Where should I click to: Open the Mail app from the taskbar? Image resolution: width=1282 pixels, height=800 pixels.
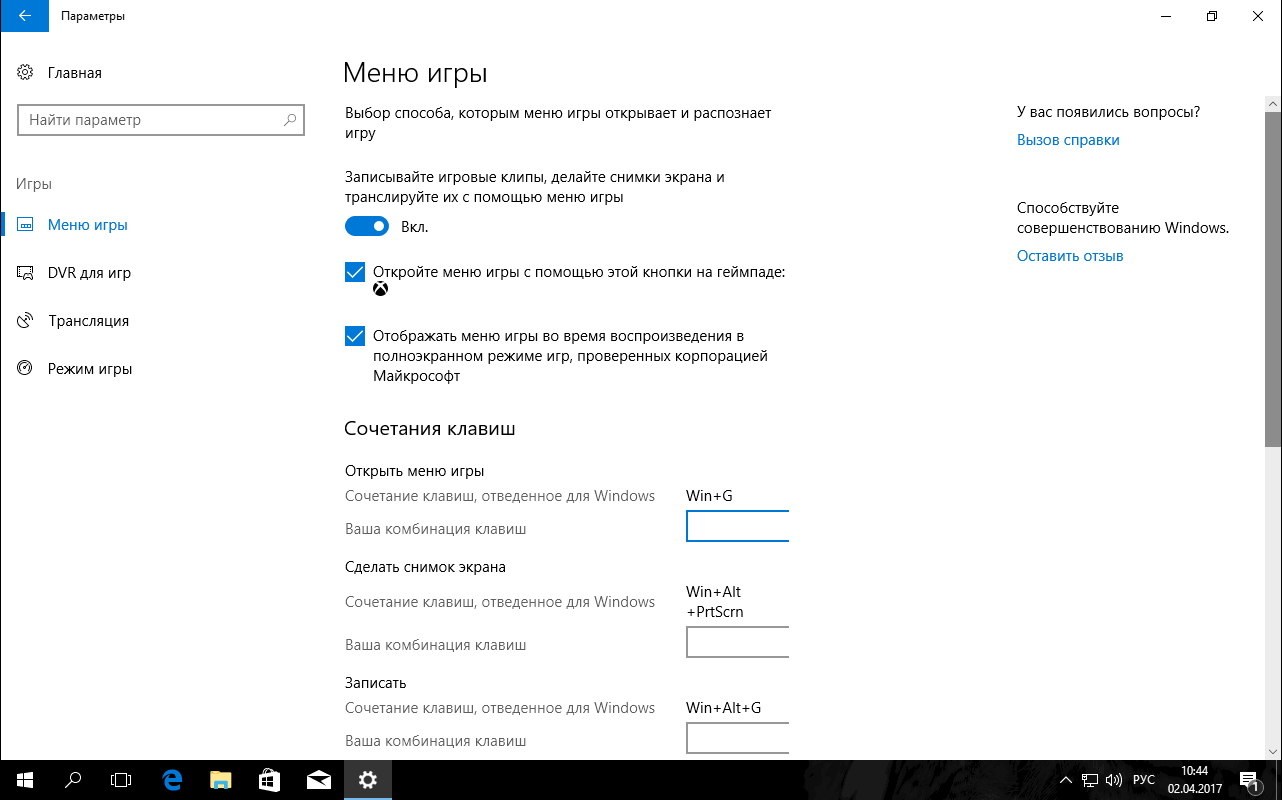[x=319, y=780]
